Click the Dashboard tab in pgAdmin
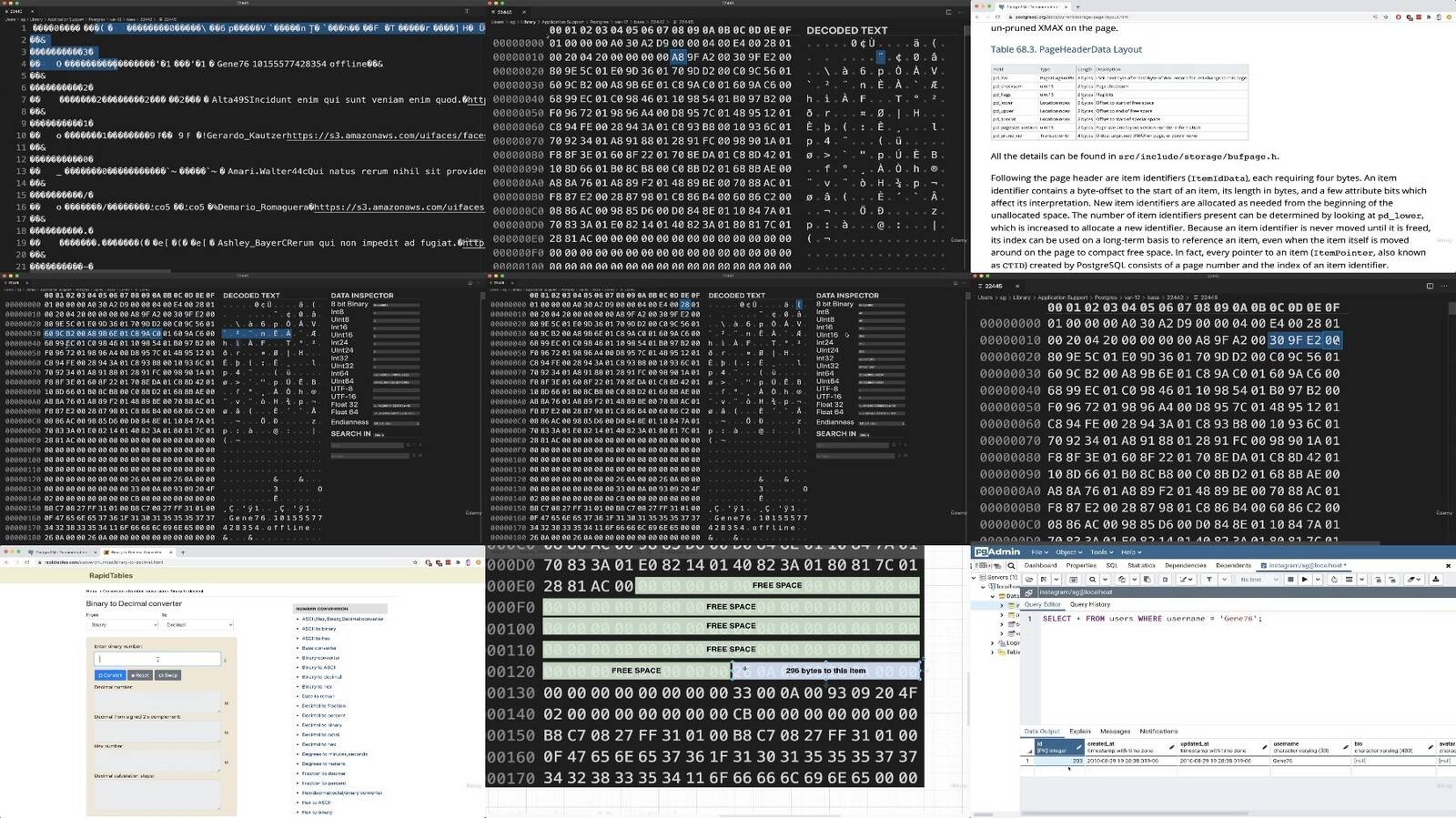1456x818 pixels. coord(1040,565)
